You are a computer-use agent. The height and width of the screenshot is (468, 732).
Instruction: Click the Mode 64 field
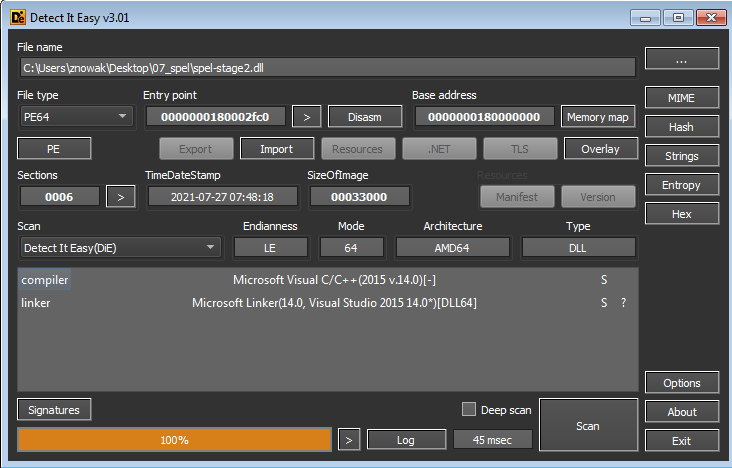tap(352, 248)
